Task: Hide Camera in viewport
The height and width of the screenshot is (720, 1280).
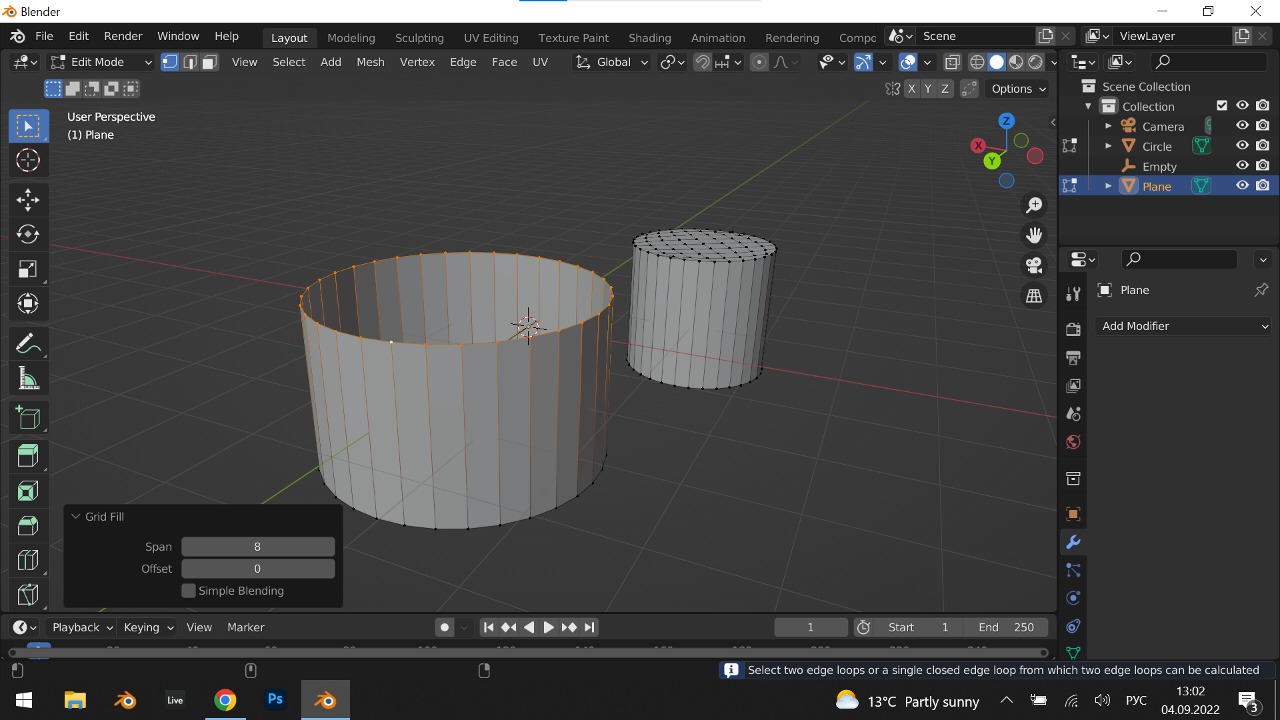Action: pos(1242,126)
